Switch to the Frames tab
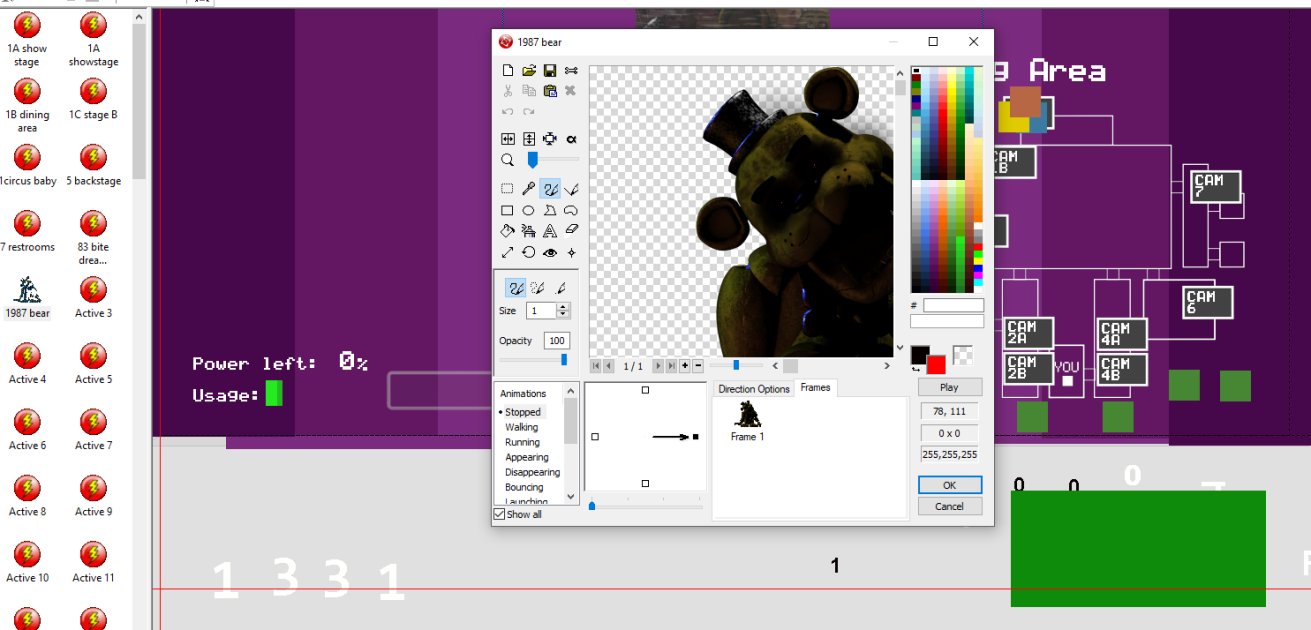Image resolution: width=1311 pixels, height=630 pixels. tap(815, 388)
